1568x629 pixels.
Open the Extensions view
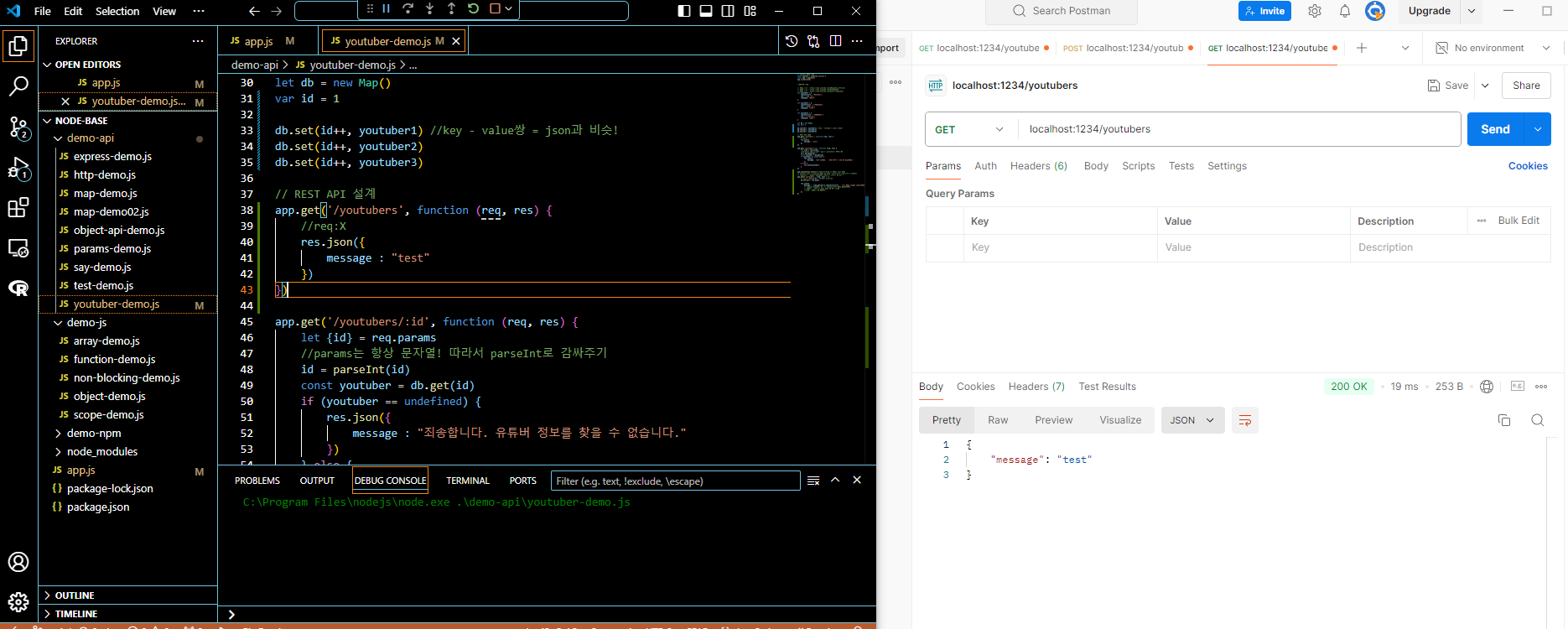click(x=18, y=208)
